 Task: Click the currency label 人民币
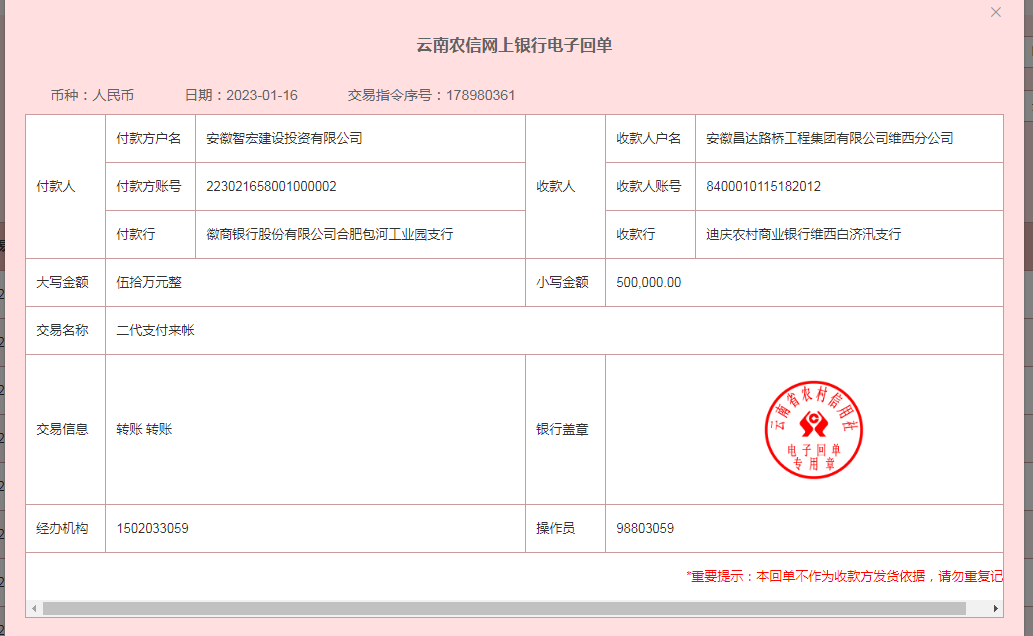pos(113,95)
